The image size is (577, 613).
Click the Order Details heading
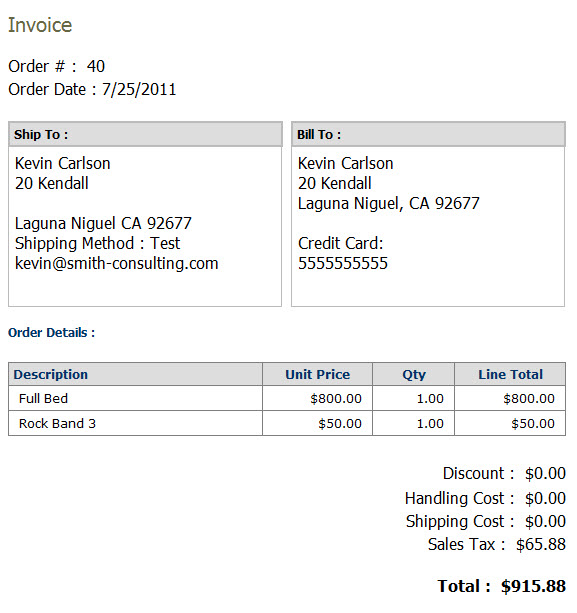click(51, 333)
